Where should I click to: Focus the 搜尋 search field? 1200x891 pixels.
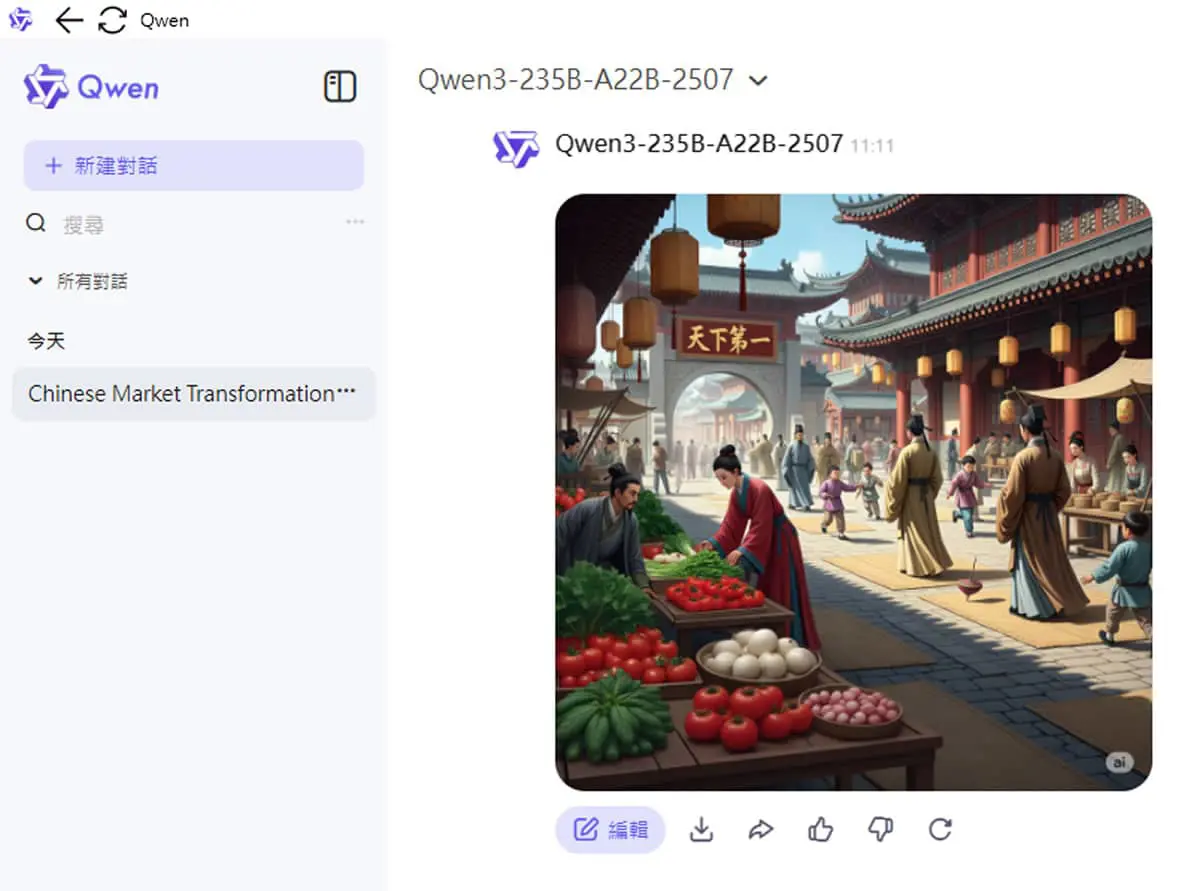click(x=195, y=224)
